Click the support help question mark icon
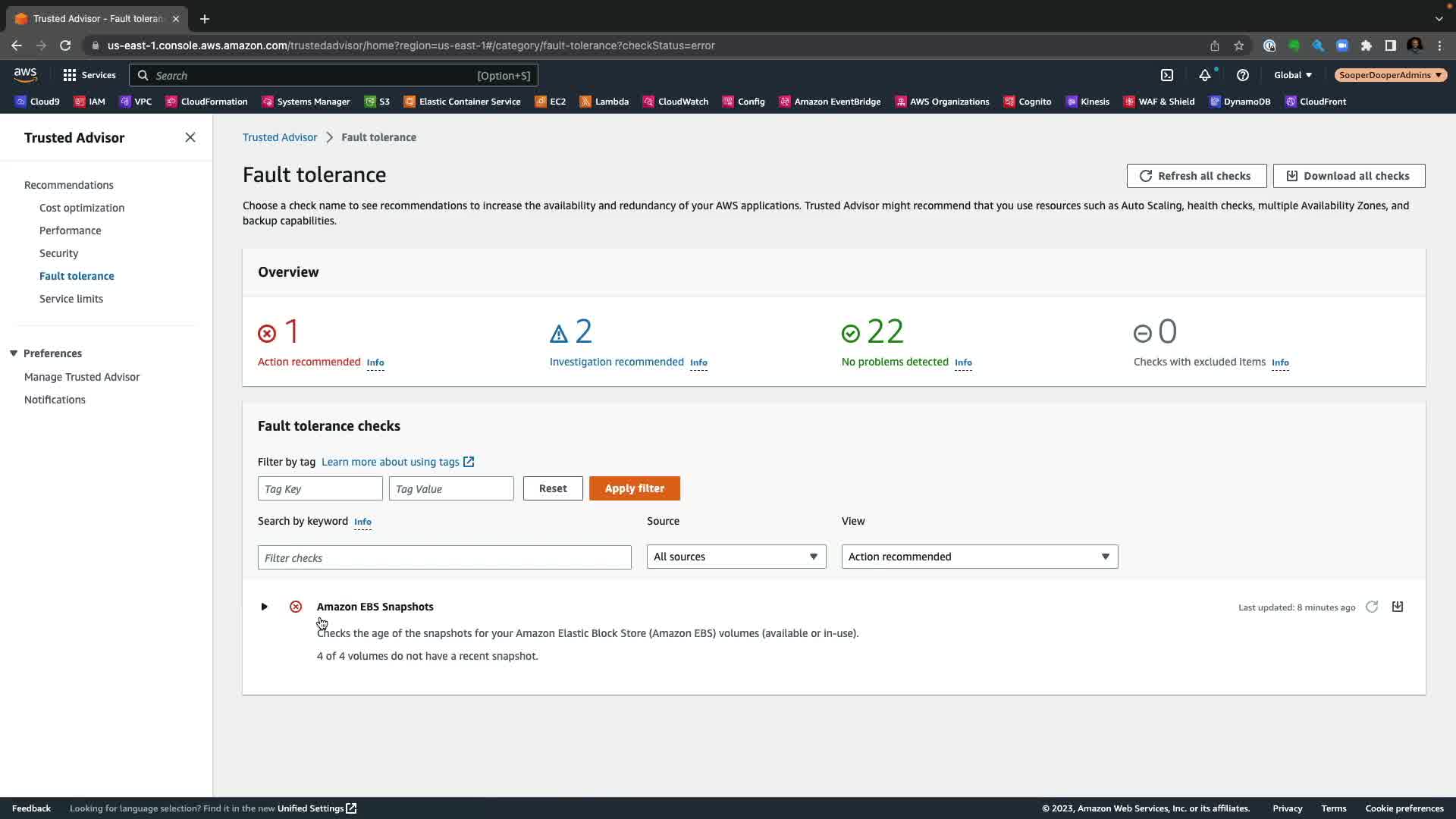1456x819 pixels. tap(1242, 75)
